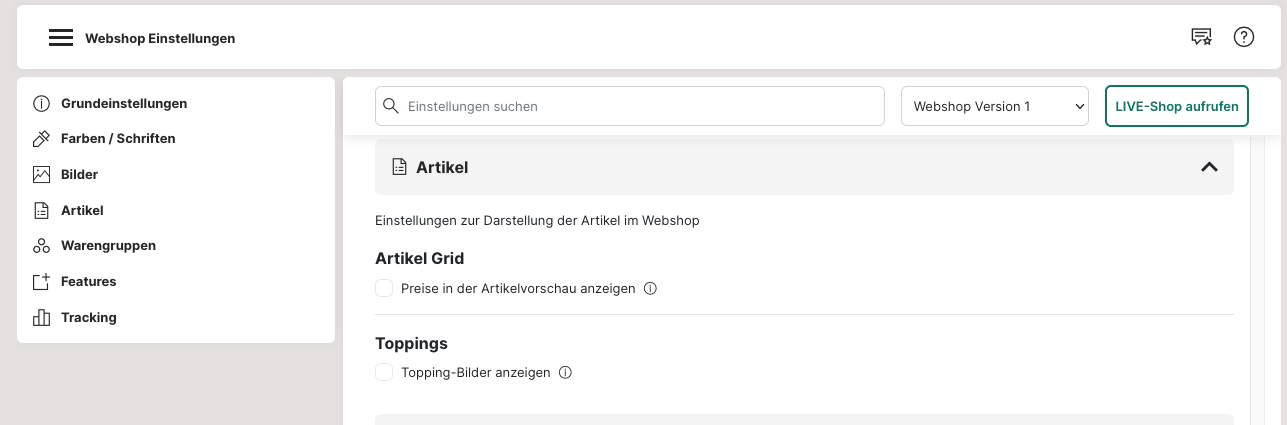This screenshot has height=425, width=1287.
Task: Click the Farben / Schriften paint icon
Action: [41, 139]
